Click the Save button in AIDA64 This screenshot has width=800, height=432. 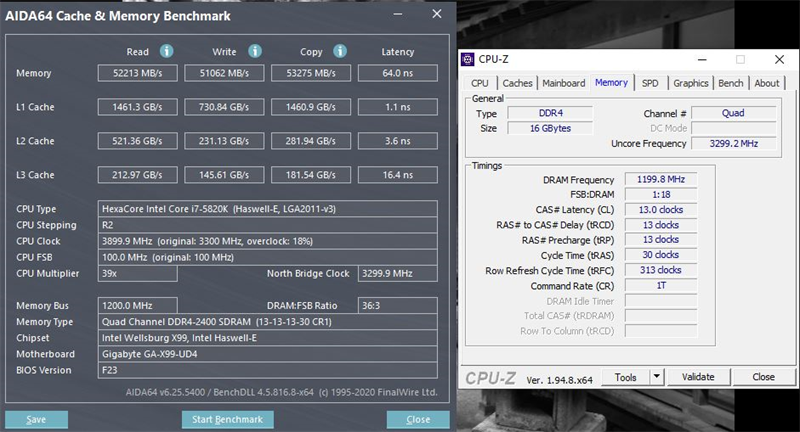click(x=36, y=419)
